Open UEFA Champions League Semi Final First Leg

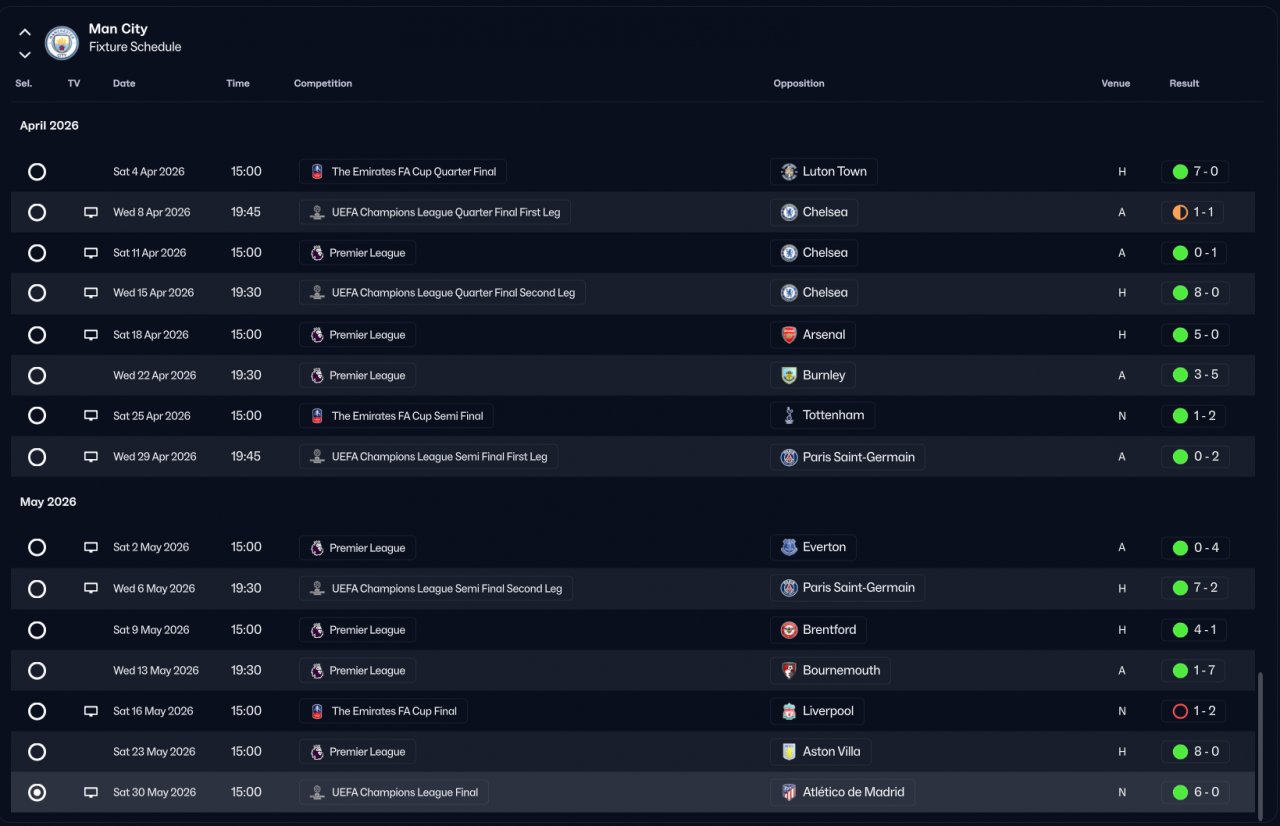pyautogui.click(x=429, y=457)
